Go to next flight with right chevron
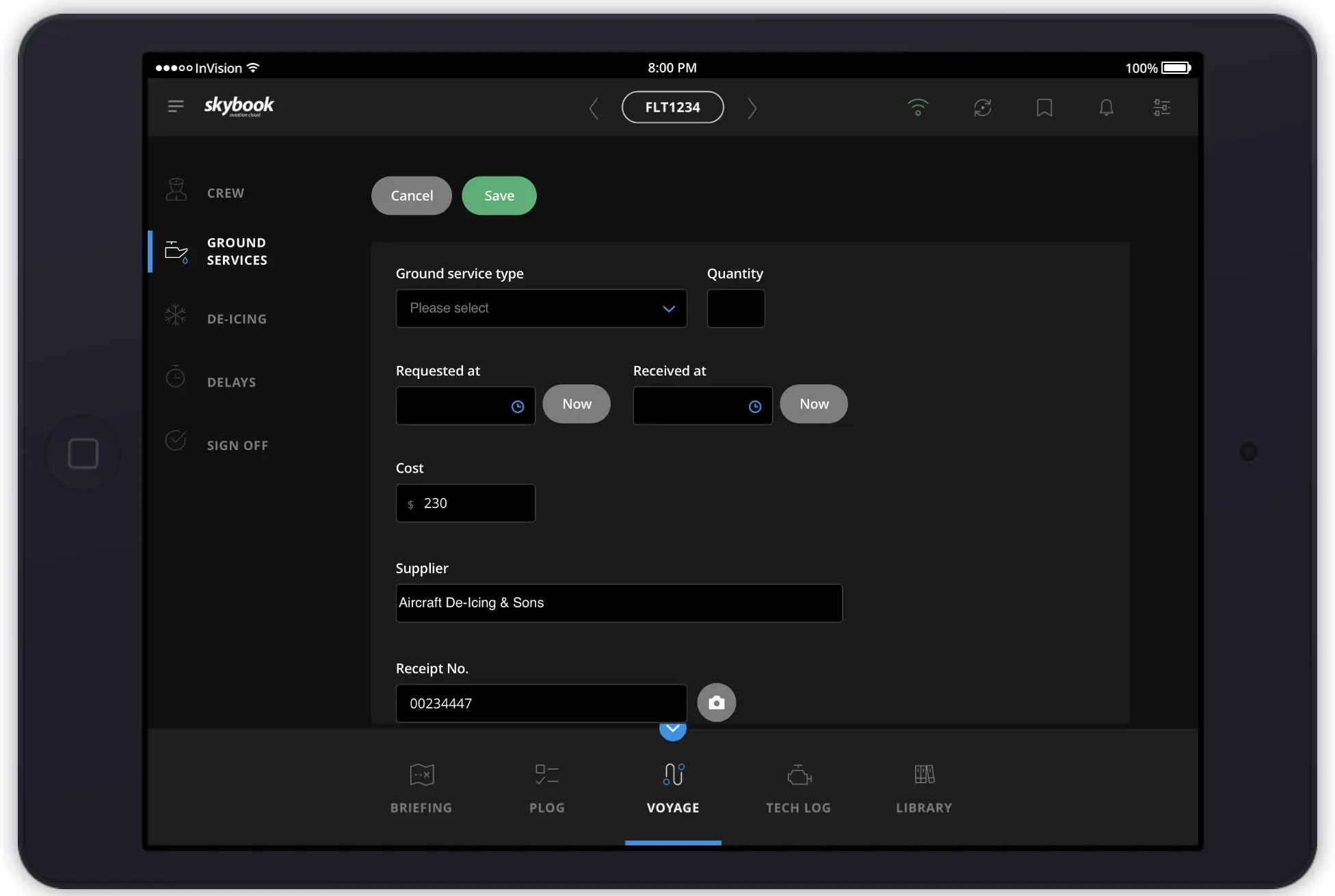This screenshot has width=1335, height=896. (x=752, y=108)
